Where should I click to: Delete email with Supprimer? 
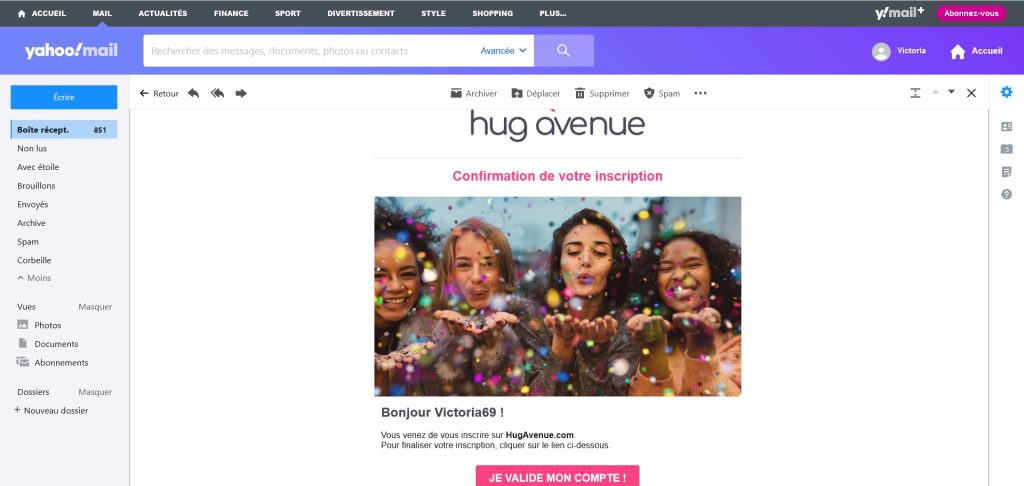(601, 93)
